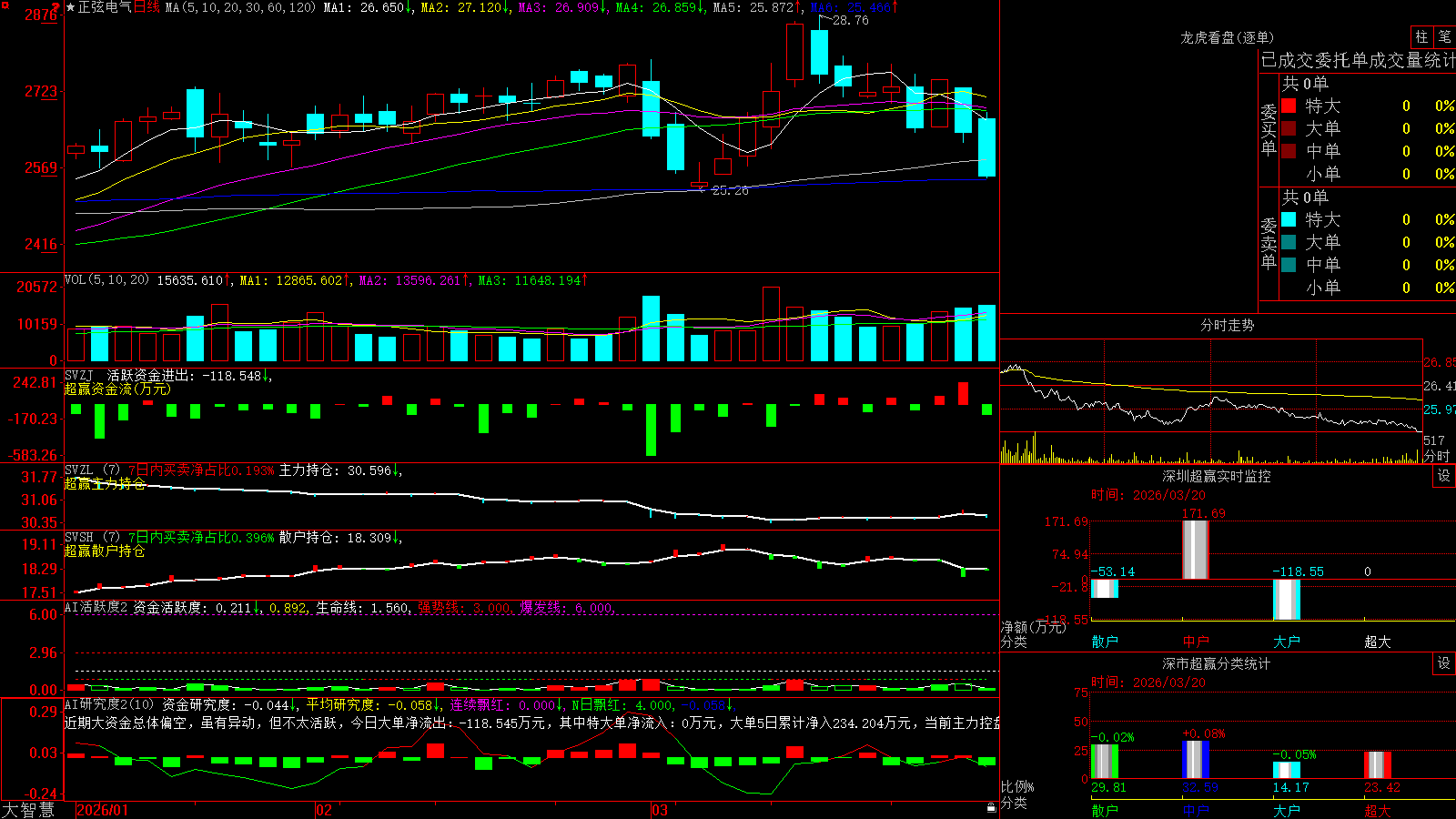Click the SVSH (7) indicator name
The height and width of the screenshot is (819, 1456).
point(92,538)
